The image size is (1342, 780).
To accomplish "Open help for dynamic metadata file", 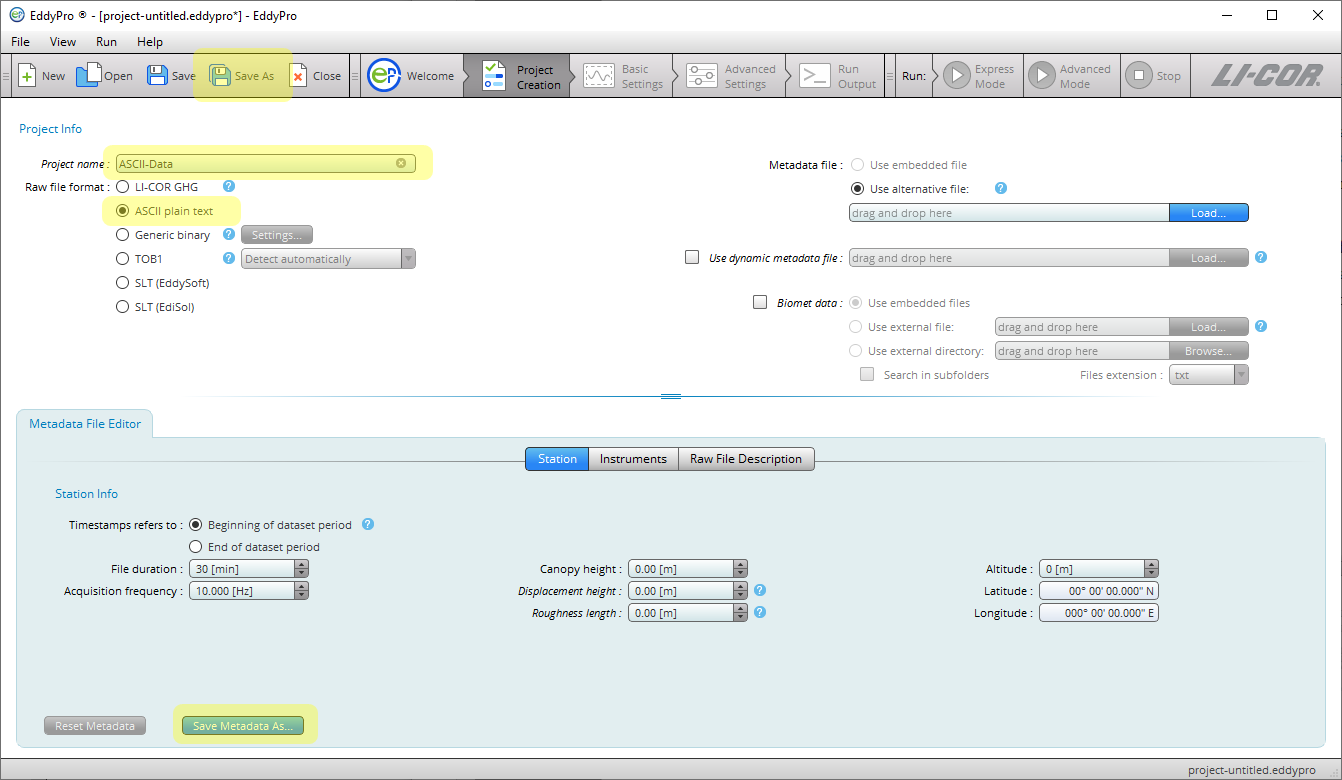I will [1261, 257].
